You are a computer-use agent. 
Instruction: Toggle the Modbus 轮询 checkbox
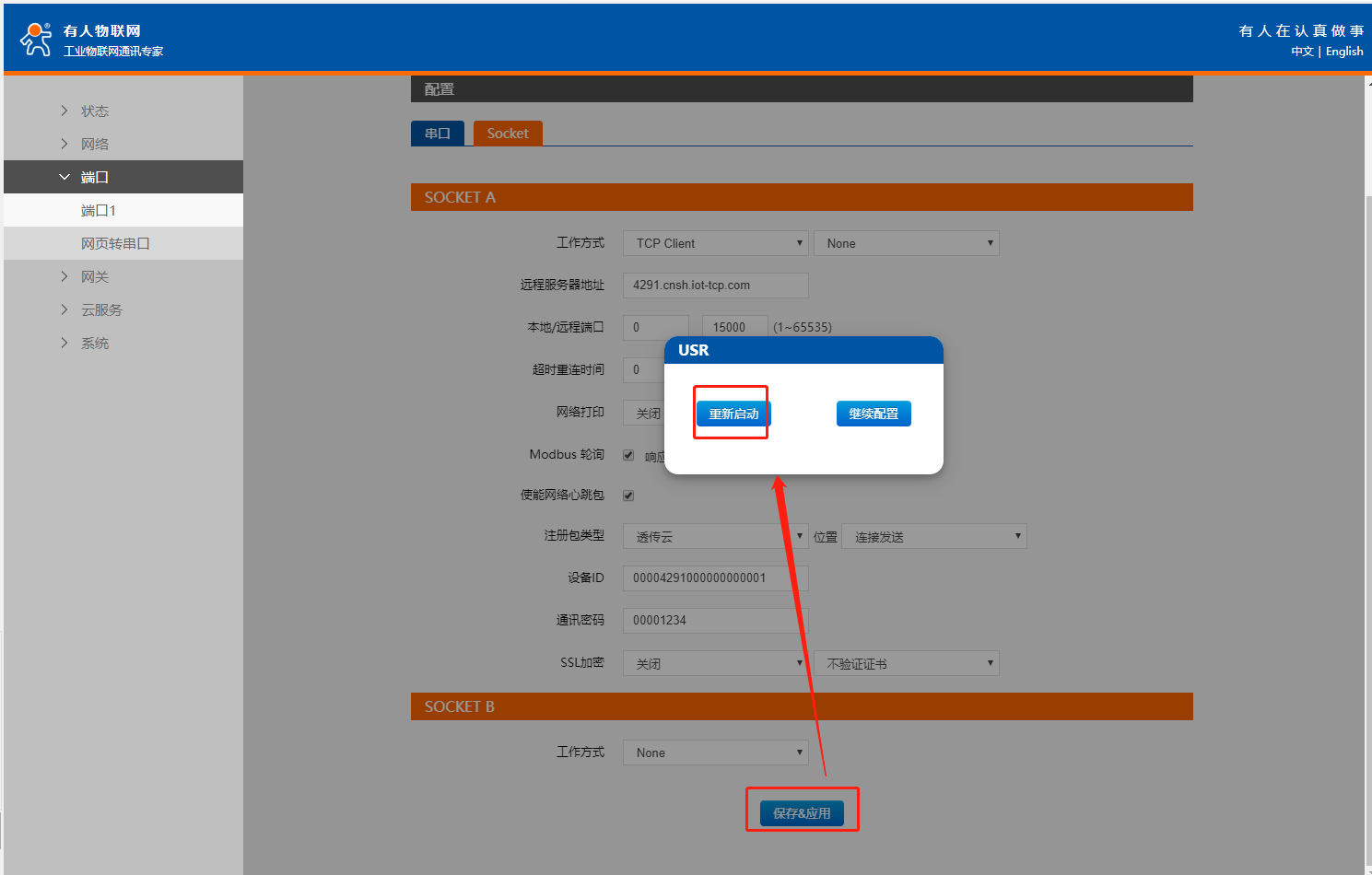(x=628, y=455)
